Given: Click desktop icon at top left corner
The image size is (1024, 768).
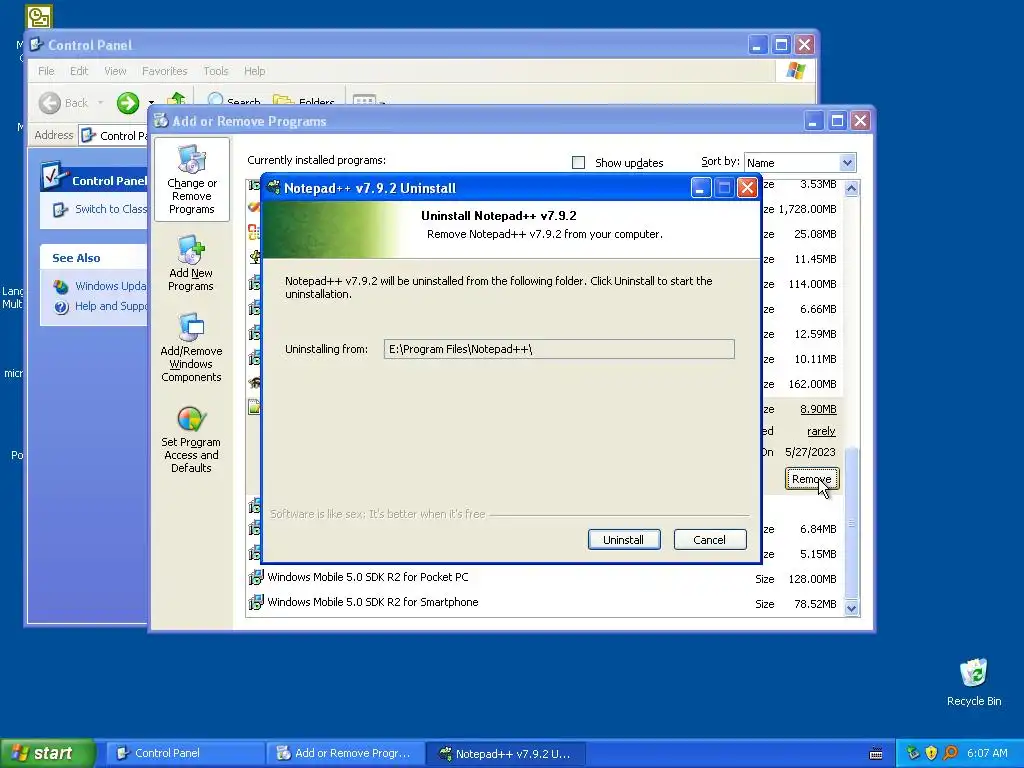Looking at the screenshot, I should pos(39,16).
